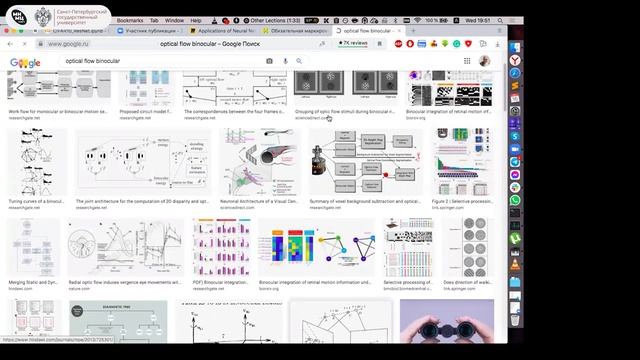This screenshot has width=640, height=360.
Task: Go back using the browser back arrow
Action: (11, 44)
